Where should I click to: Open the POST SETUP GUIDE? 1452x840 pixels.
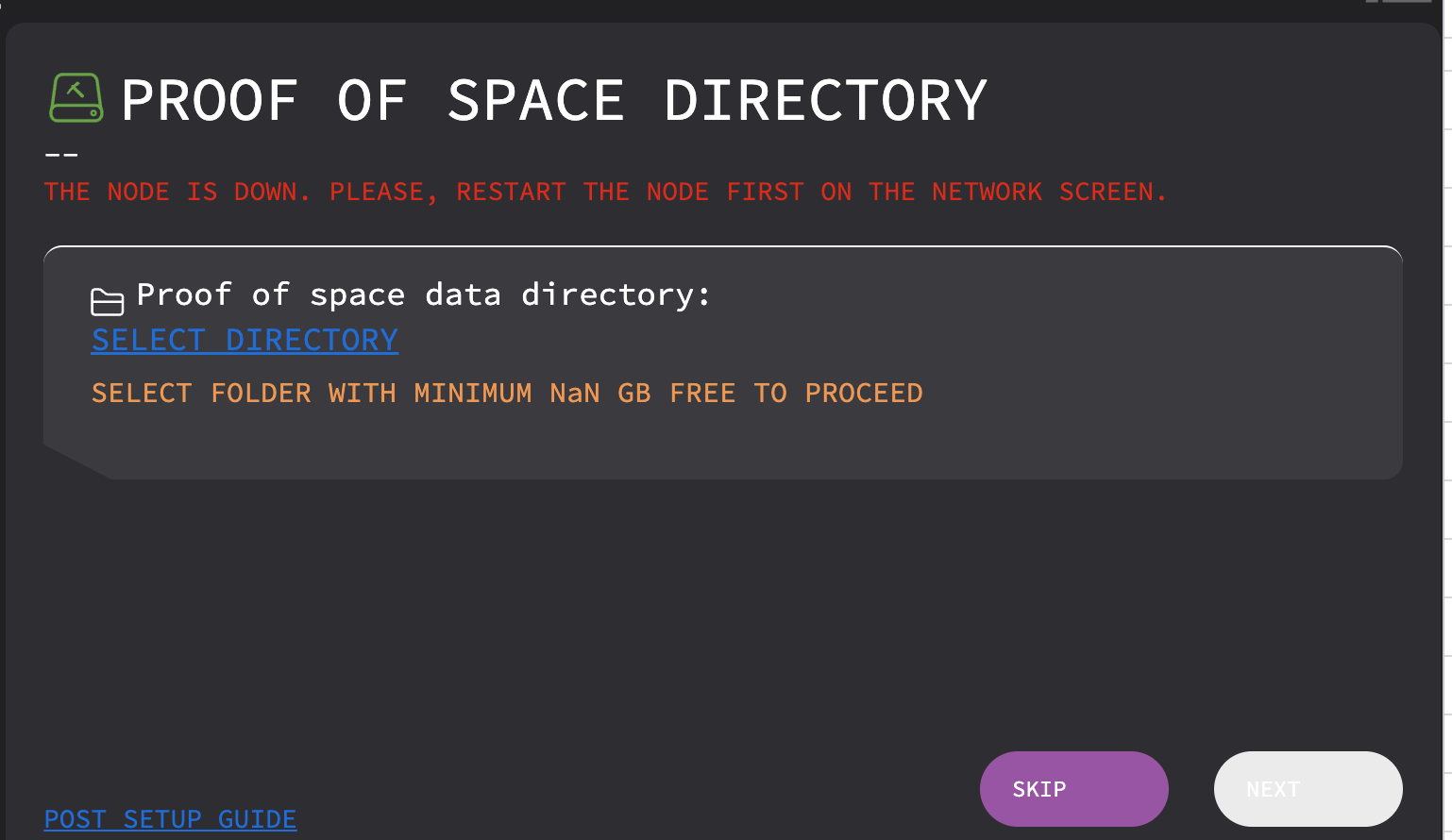[x=170, y=818]
